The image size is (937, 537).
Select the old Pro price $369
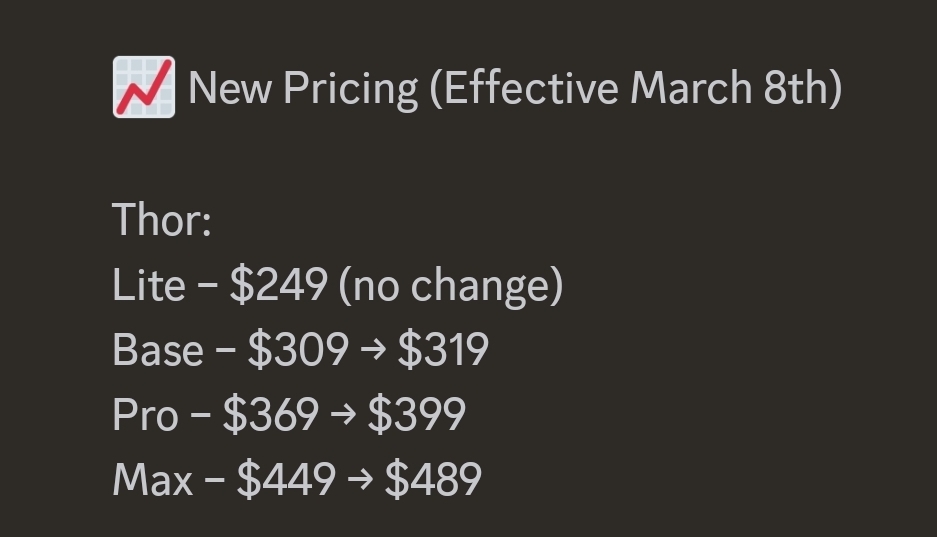click(271, 414)
